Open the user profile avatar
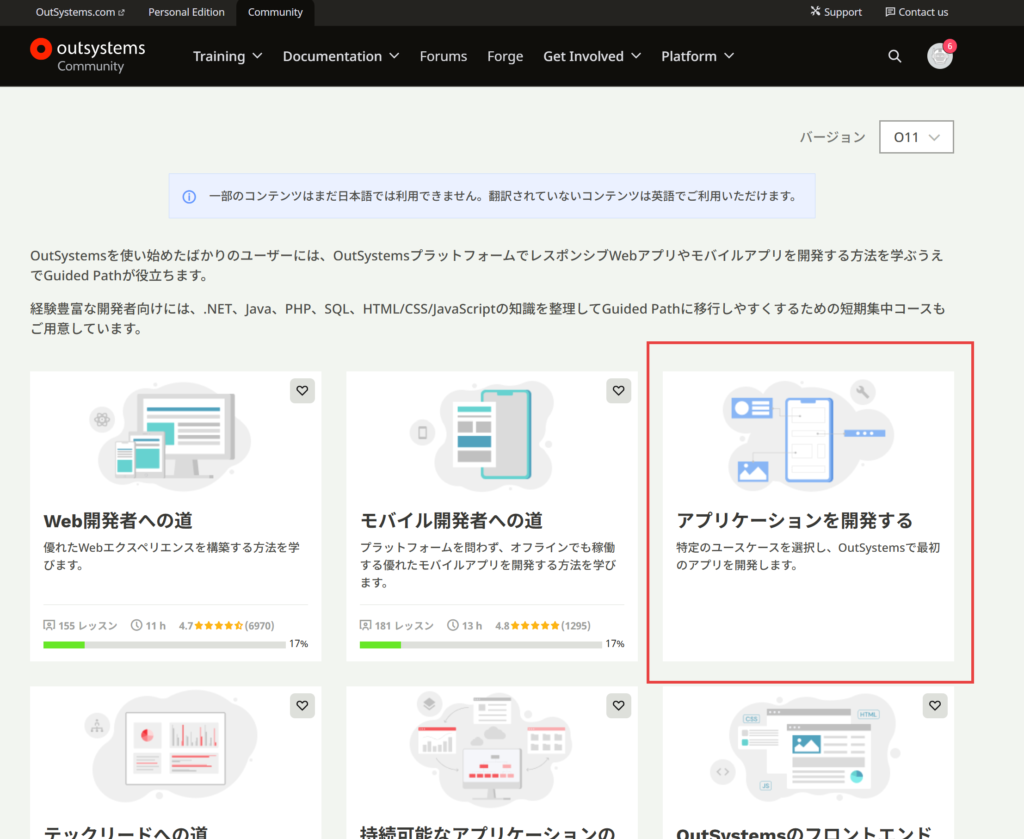The height and width of the screenshot is (839, 1024). (x=939, y=56)
